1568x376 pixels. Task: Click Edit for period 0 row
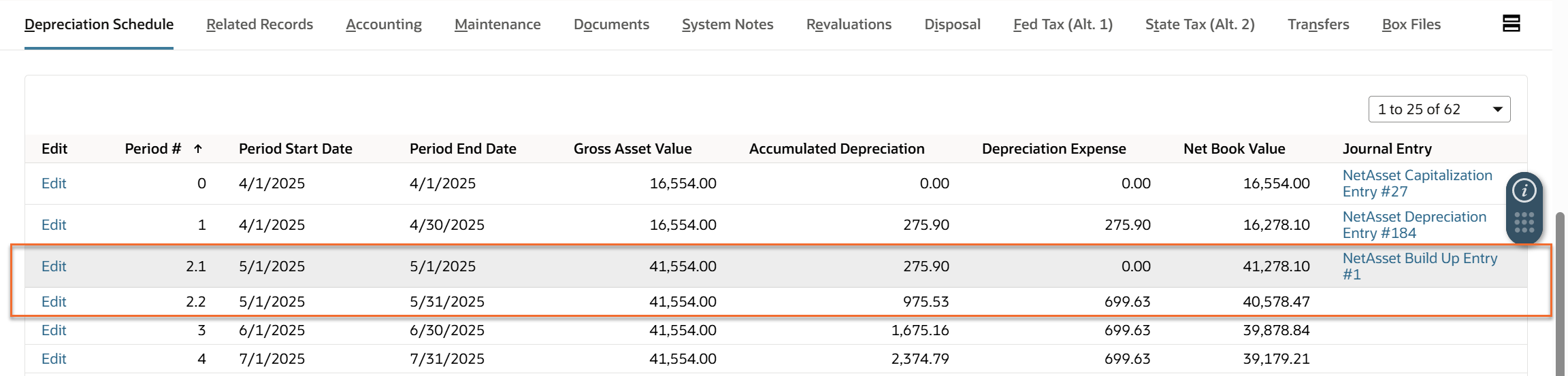point(54,184)
